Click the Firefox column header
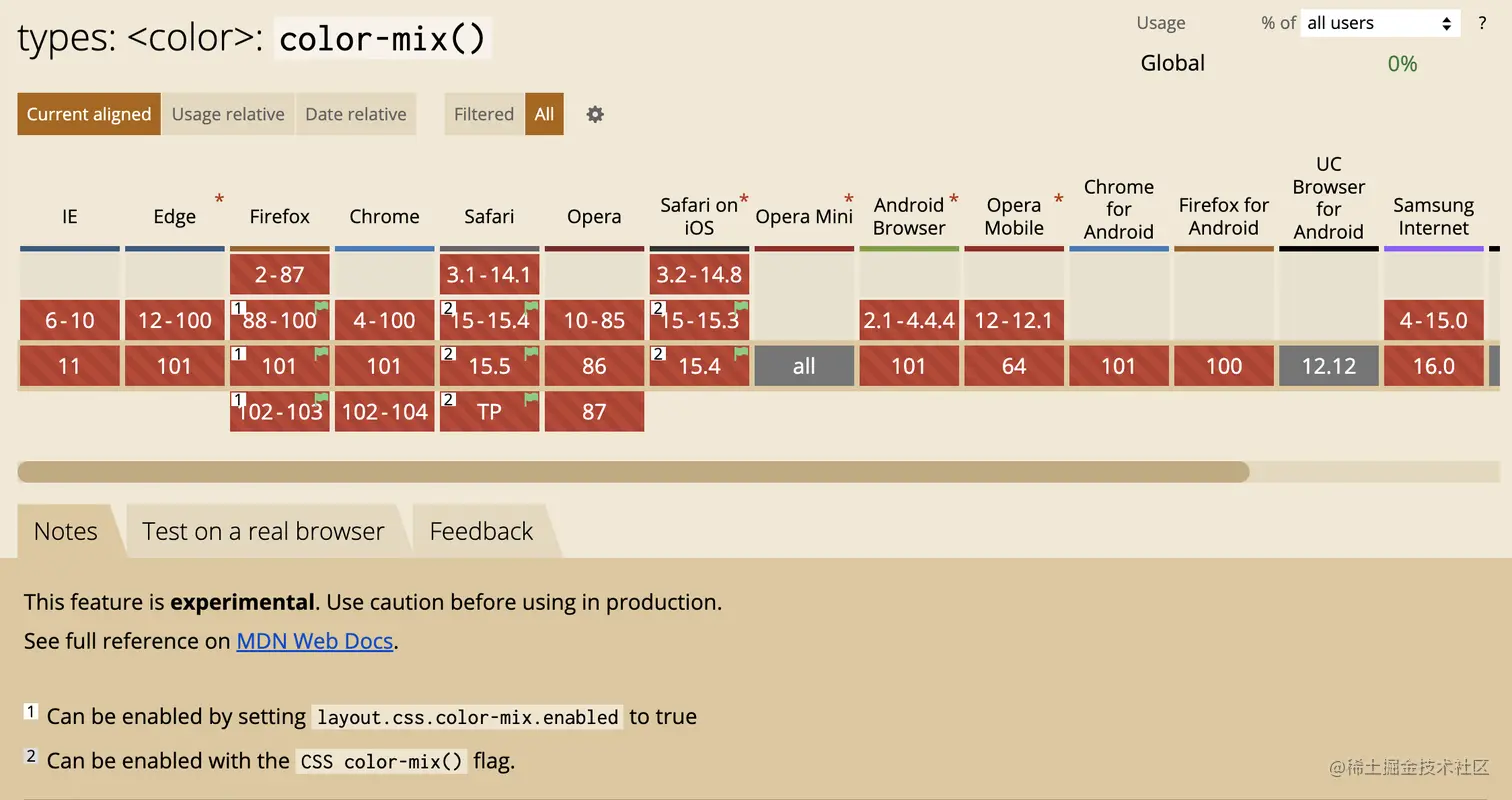The width and height of the screenshot is (1512, 800). (x=279, y=216)
